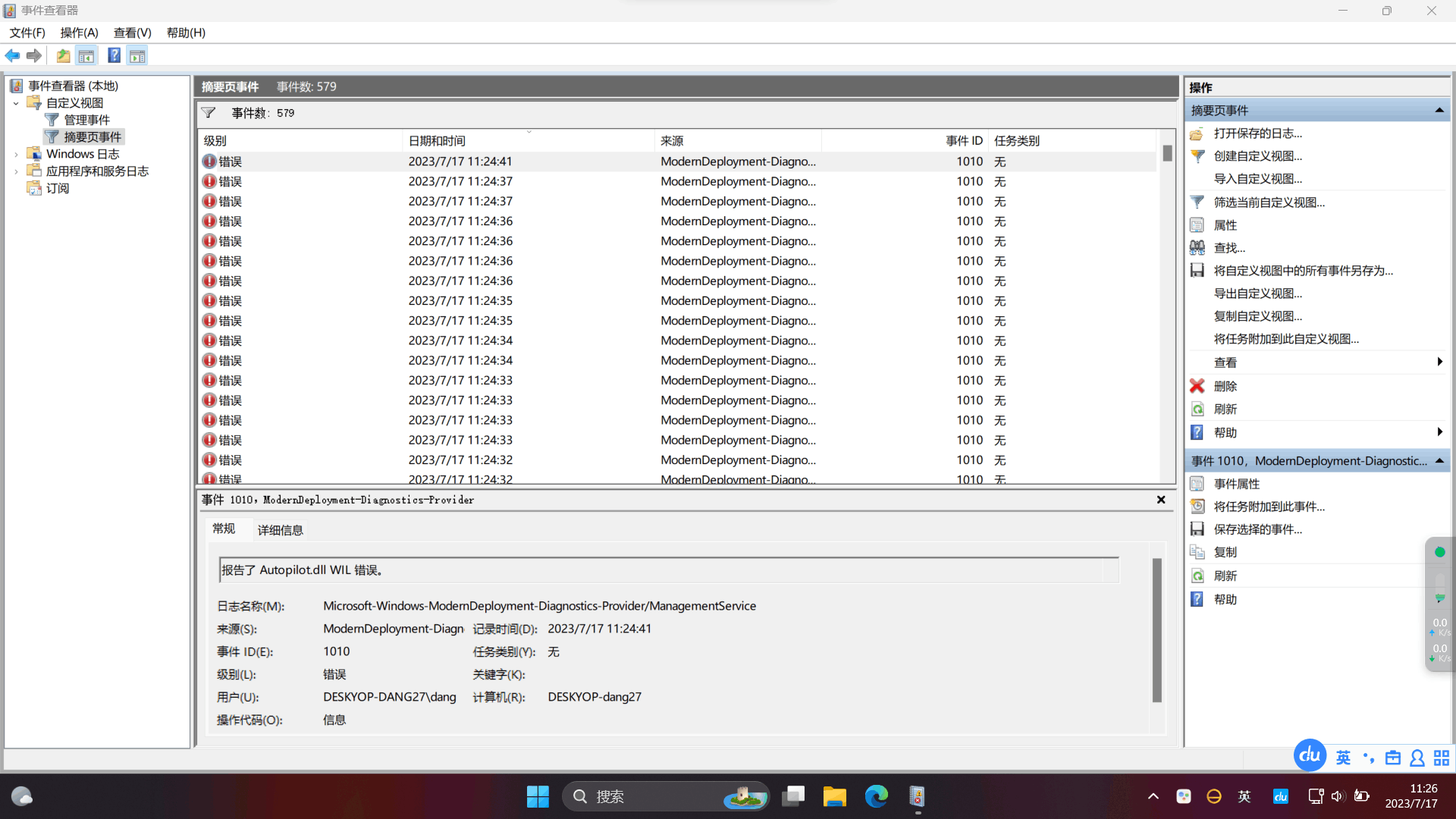
Task: Click the filter current custom view icon
Action: (1197, 202)
